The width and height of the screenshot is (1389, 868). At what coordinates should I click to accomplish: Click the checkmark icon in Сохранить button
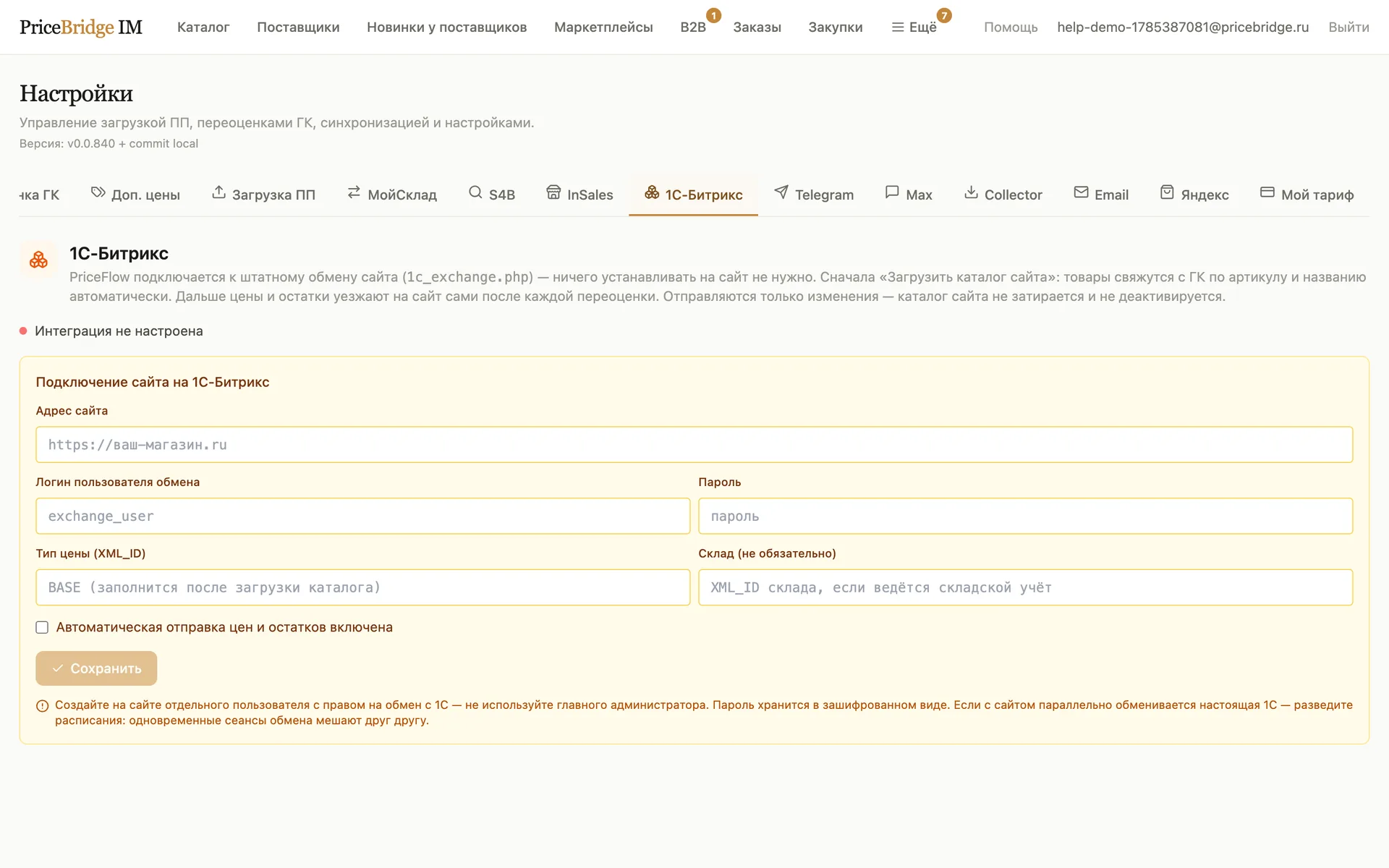pyautogui.click(x=58, y=668)
